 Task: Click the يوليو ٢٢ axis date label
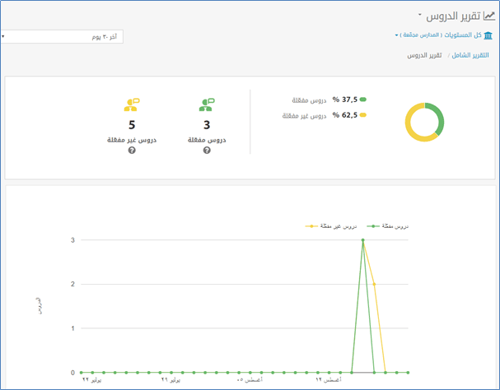click(x=92, y=380)
